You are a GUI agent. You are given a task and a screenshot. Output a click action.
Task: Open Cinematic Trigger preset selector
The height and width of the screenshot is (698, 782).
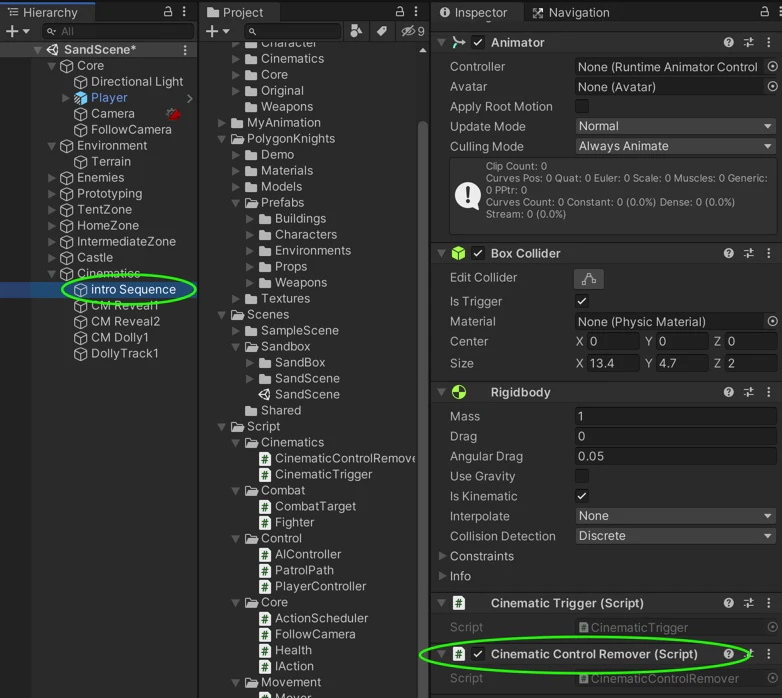click(x=749, y=603)
